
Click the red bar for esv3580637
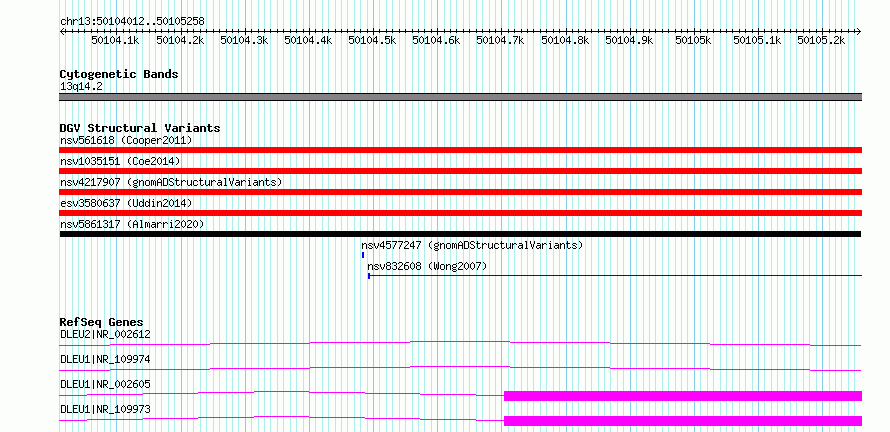click(461, 213)
